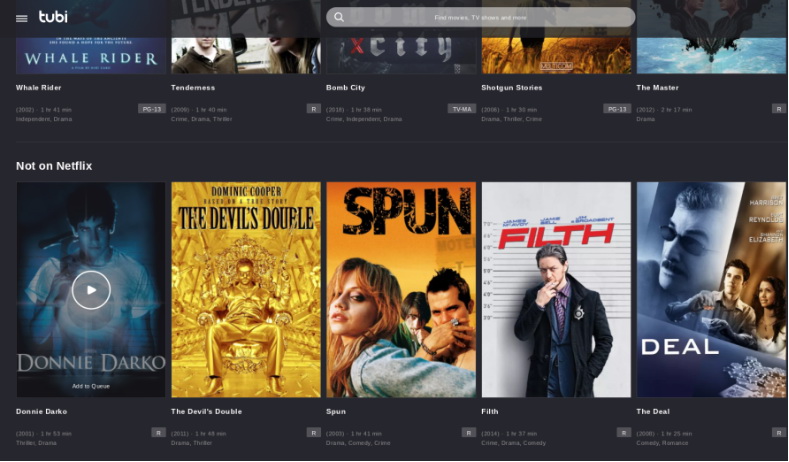This screenshot has height=462, width=789.
Task: Click the TV-MA rating badge for Bomb City
Action: (461, 109)
